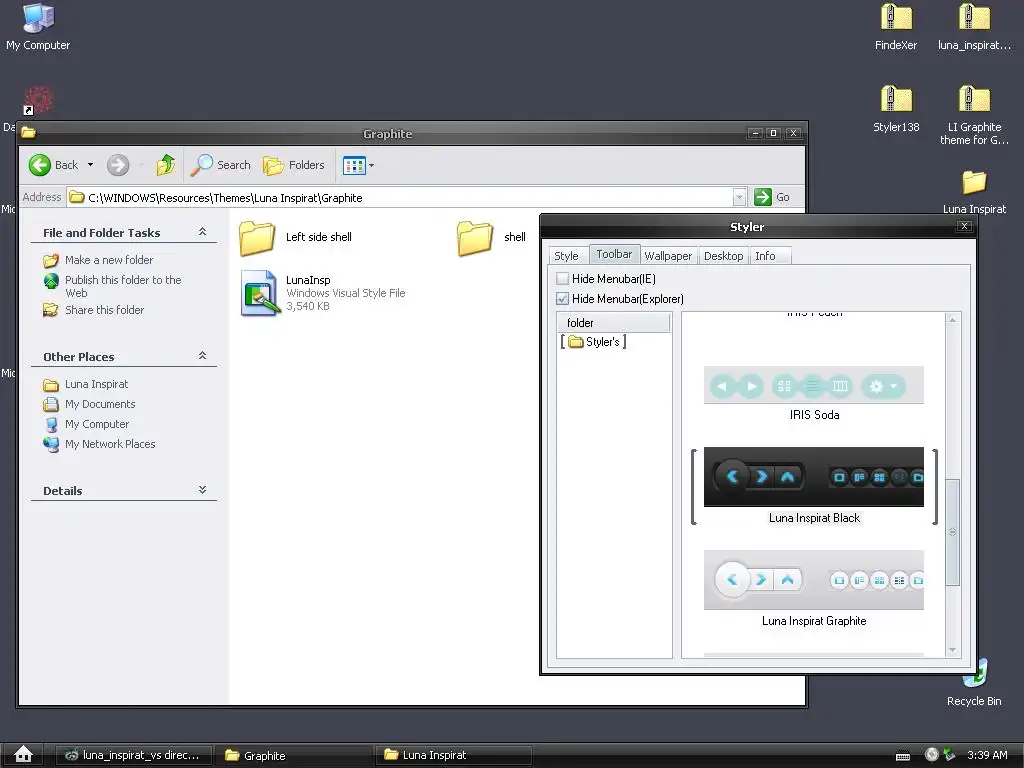Expand the Address bar dropdown

[739, 197]
